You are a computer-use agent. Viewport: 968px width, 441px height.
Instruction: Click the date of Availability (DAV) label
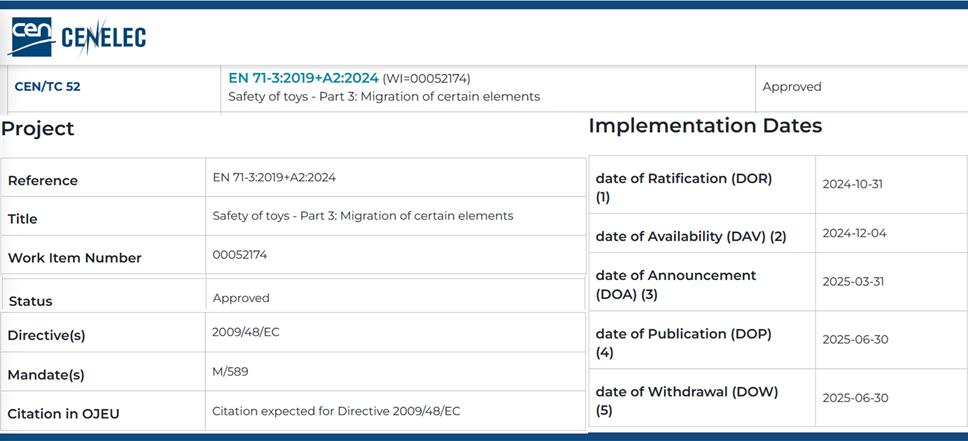(691, 237)
